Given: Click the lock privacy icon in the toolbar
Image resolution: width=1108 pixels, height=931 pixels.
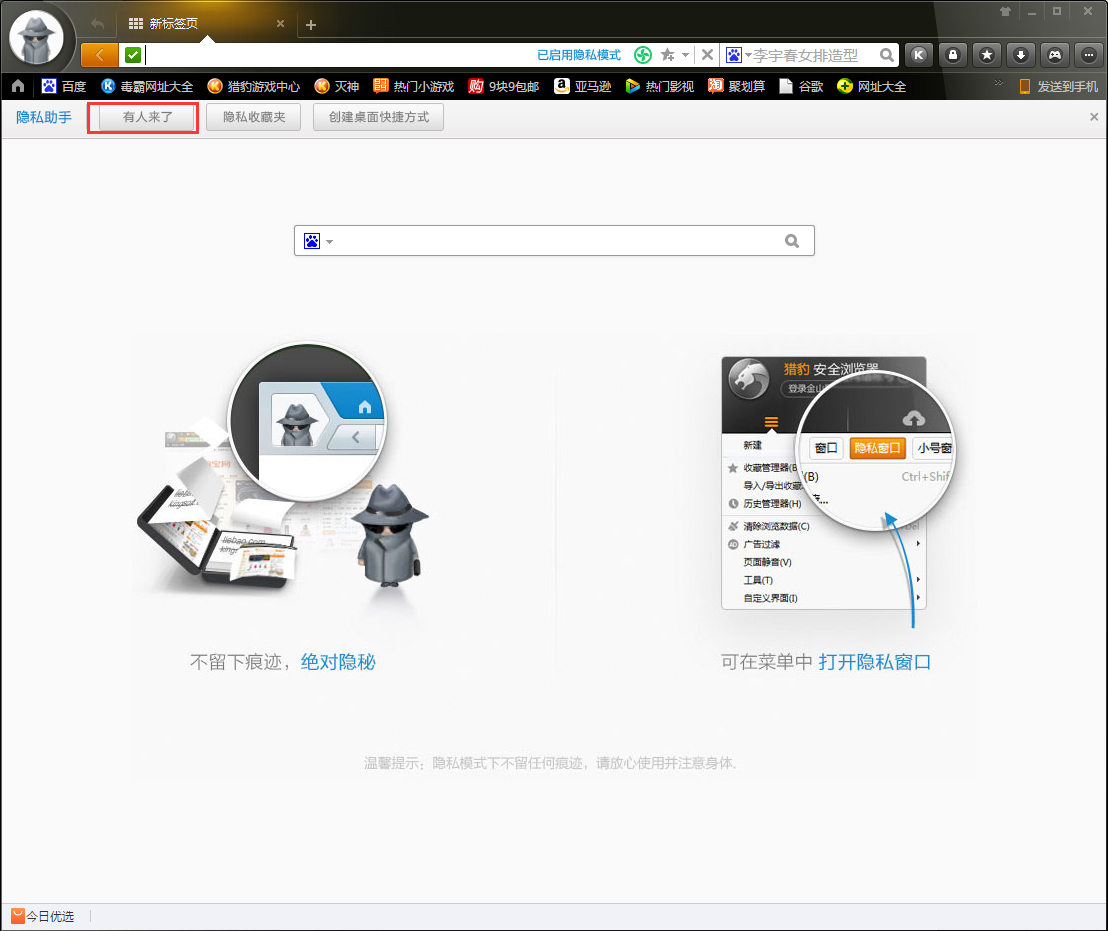Looking at the screenshot, I should pos(952,55).
